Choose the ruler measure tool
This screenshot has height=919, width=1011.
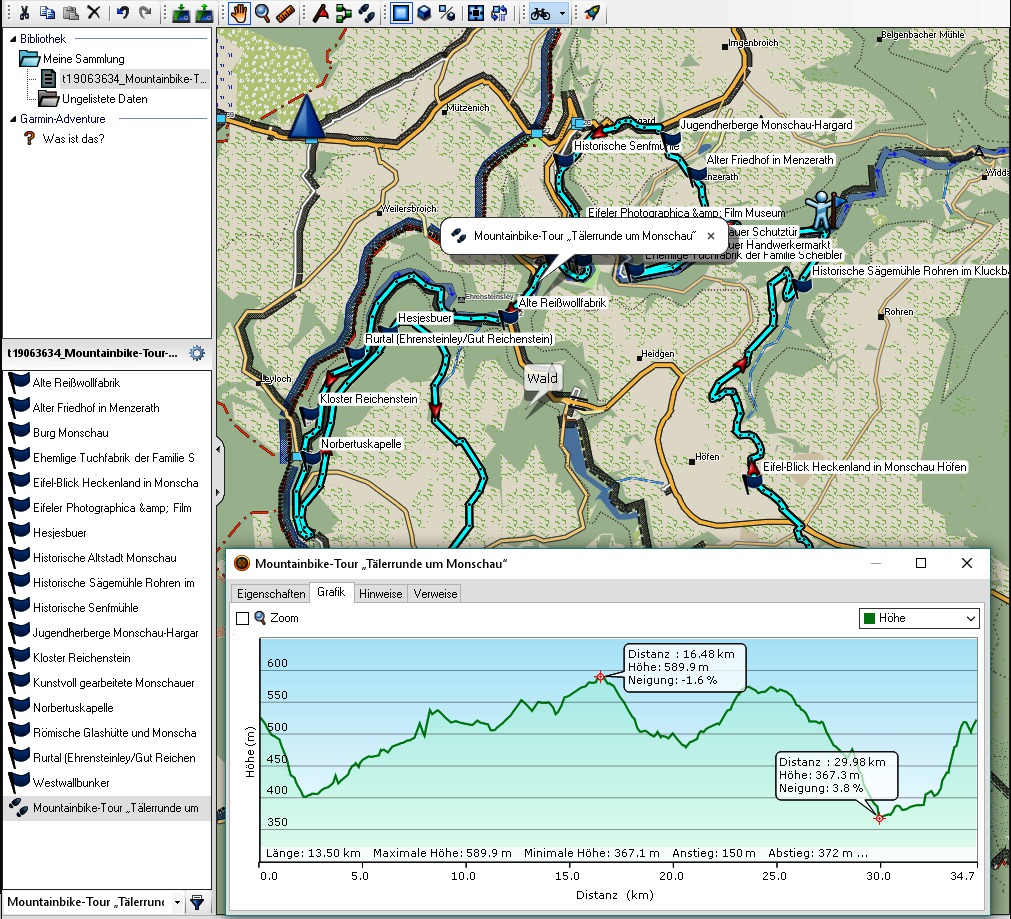pos(287,13)
